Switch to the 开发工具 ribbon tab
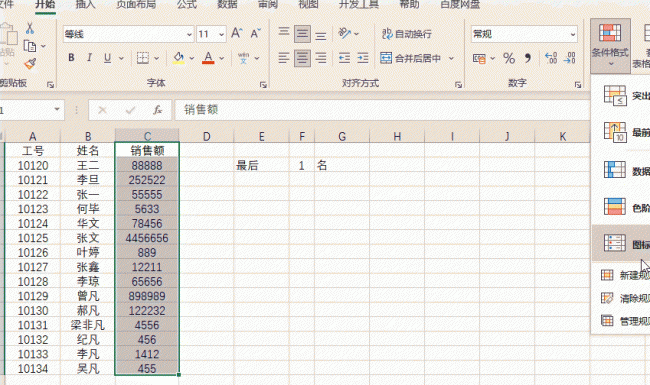Screen dimensions: 650x385 359,5
